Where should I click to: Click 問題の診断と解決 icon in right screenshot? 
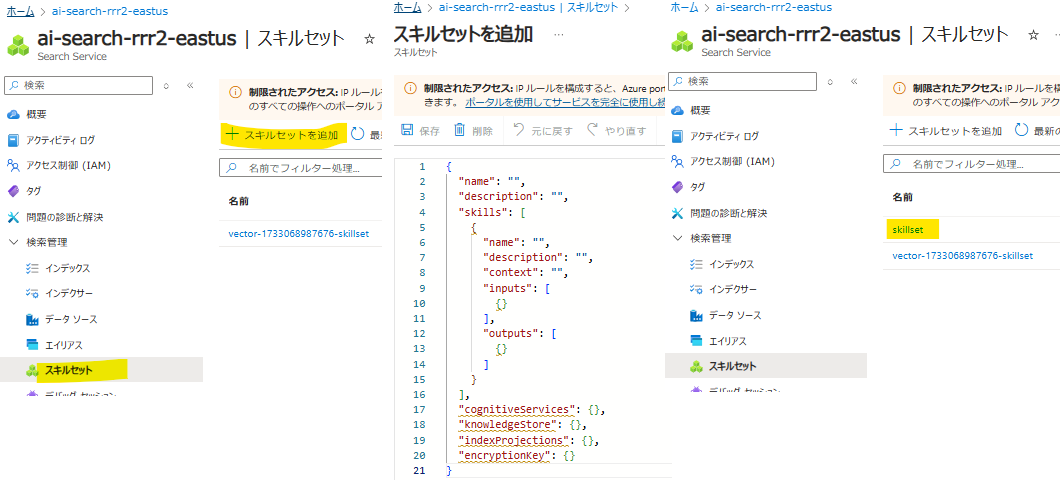pyautogui.click(x=678, y=213)
